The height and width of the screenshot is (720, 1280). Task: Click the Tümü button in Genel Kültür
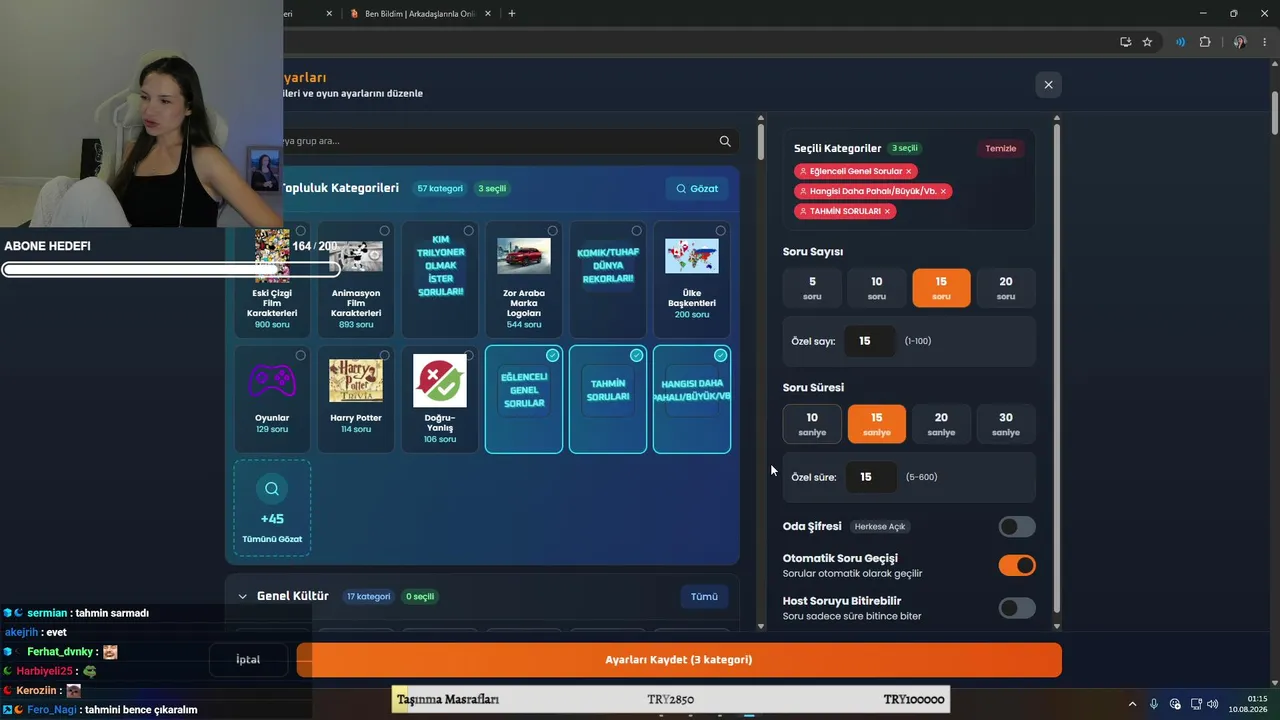704,597
